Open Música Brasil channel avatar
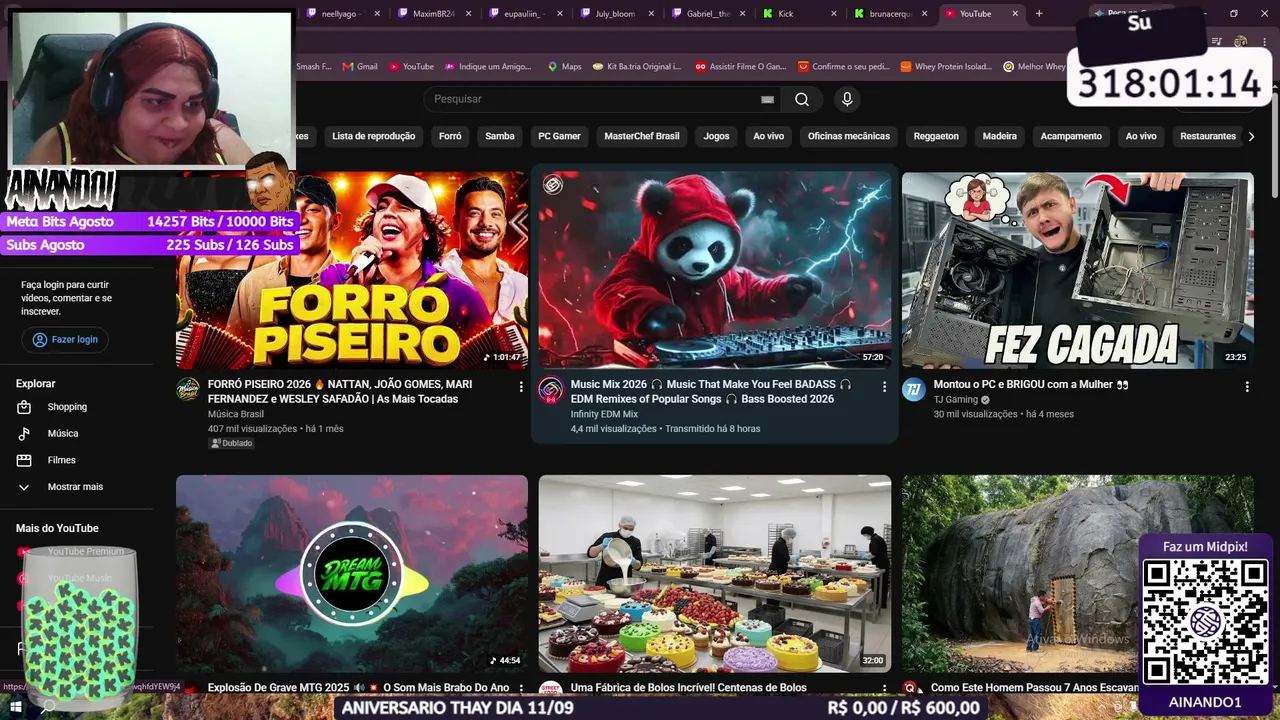Screen dimensions: 1280x720 188,389
